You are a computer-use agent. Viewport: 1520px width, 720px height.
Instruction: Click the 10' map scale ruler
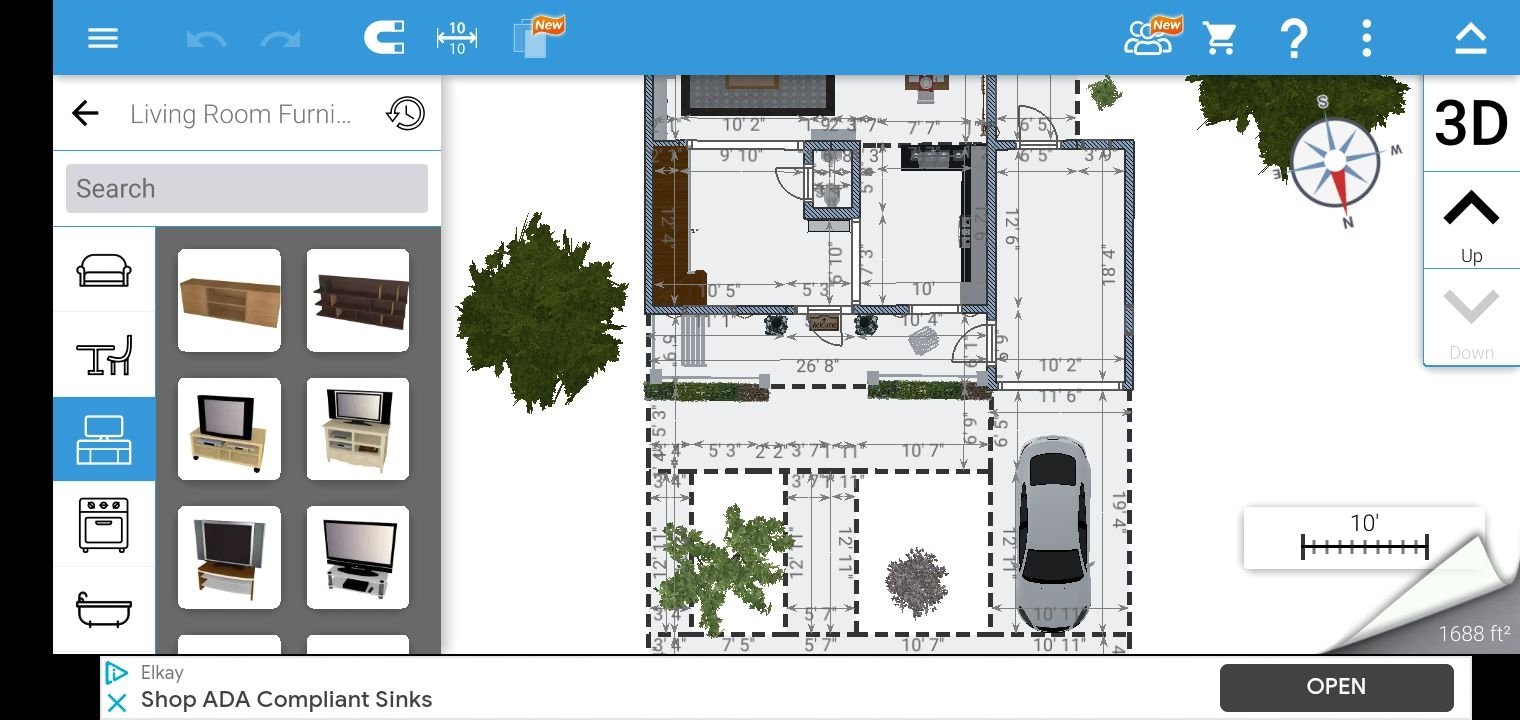(x=1364, y=538)
